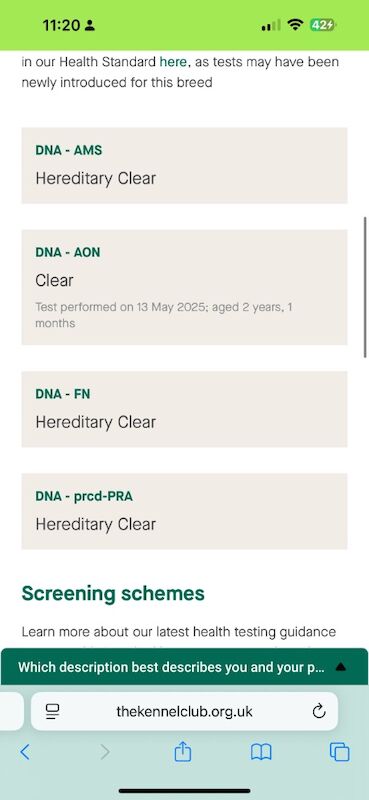The height and width of the screenshot is (800, 369).
Task: Open Safari bookmarks book icon
Action: [261, 752]
